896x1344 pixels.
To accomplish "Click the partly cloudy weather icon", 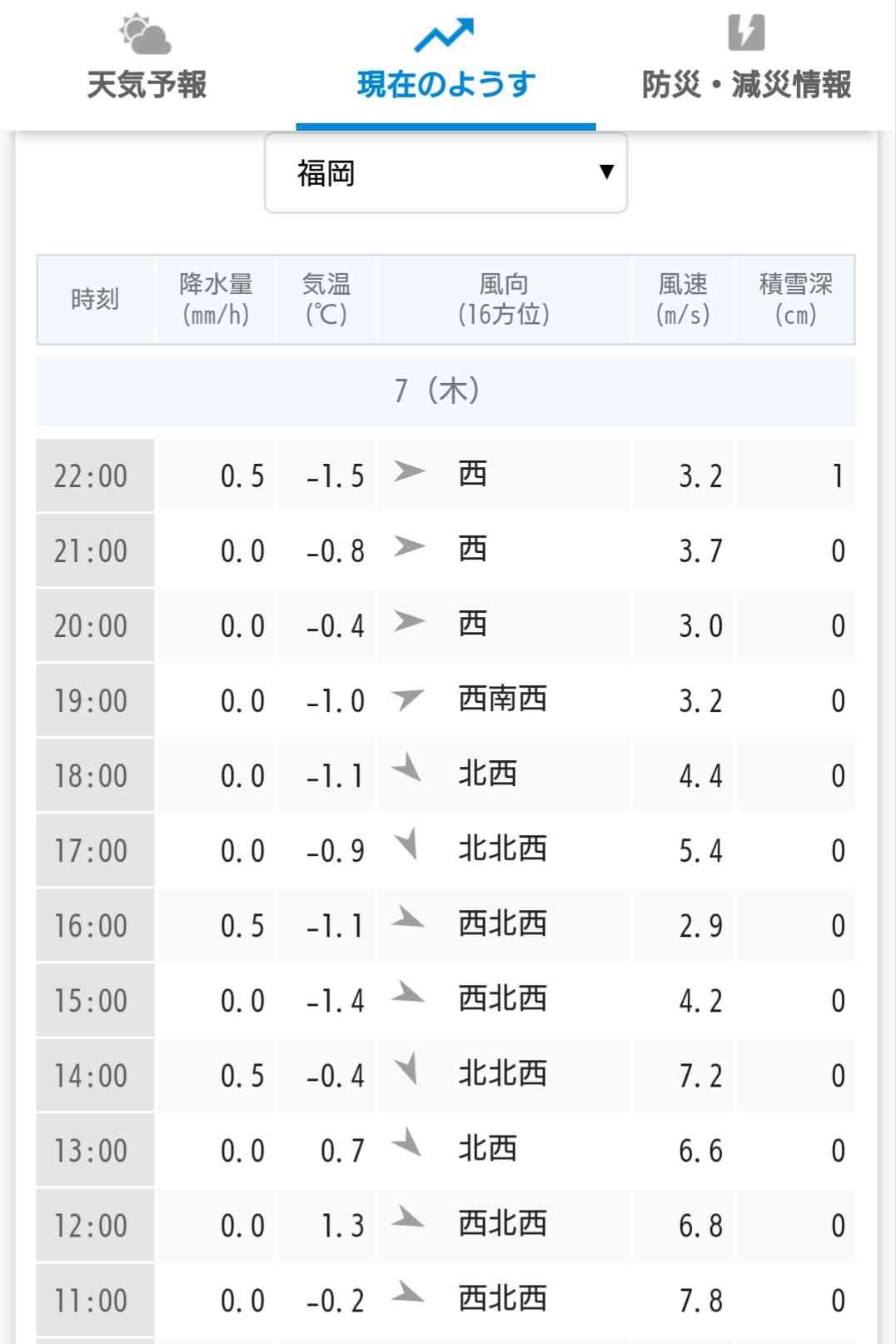I will pos(146,34).
